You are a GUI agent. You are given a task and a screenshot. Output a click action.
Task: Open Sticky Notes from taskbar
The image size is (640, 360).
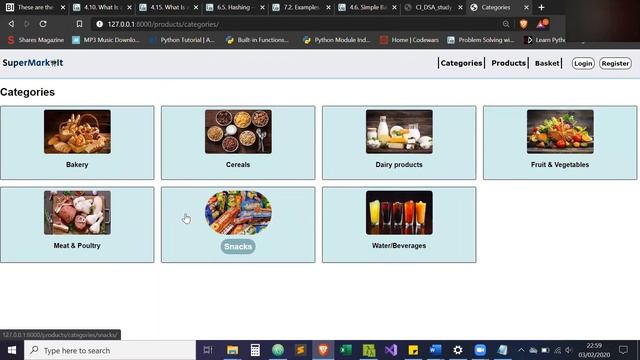[x=413, y=350]
